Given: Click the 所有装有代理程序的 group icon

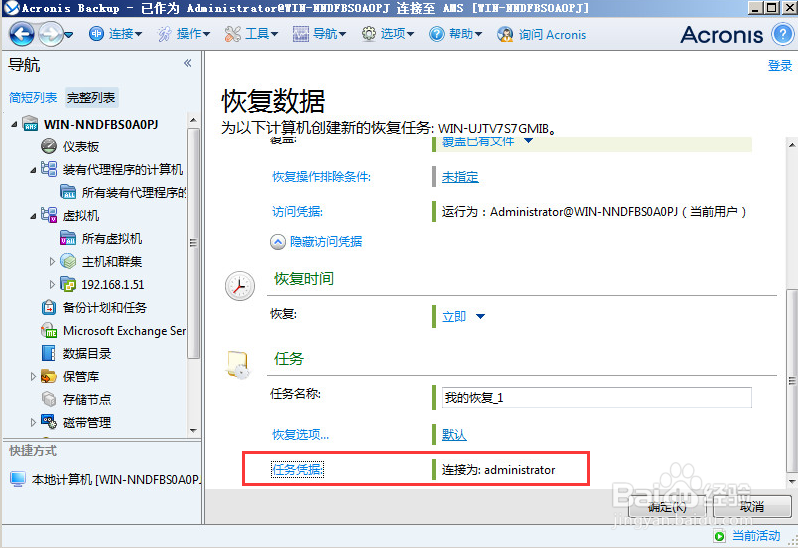Looking at the screenshot, I should coord(68,192).
